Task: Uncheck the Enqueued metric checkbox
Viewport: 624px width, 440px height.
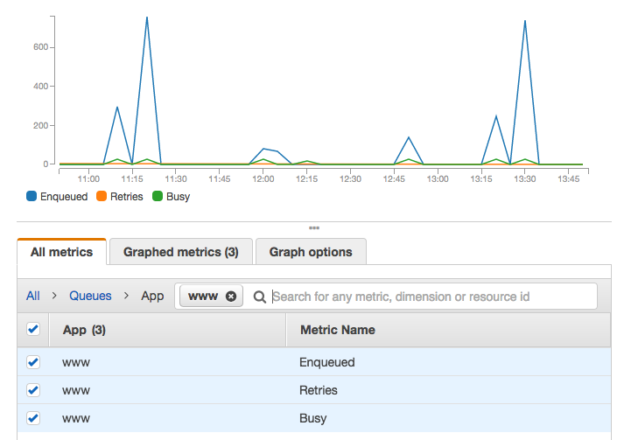Action: 33,362
